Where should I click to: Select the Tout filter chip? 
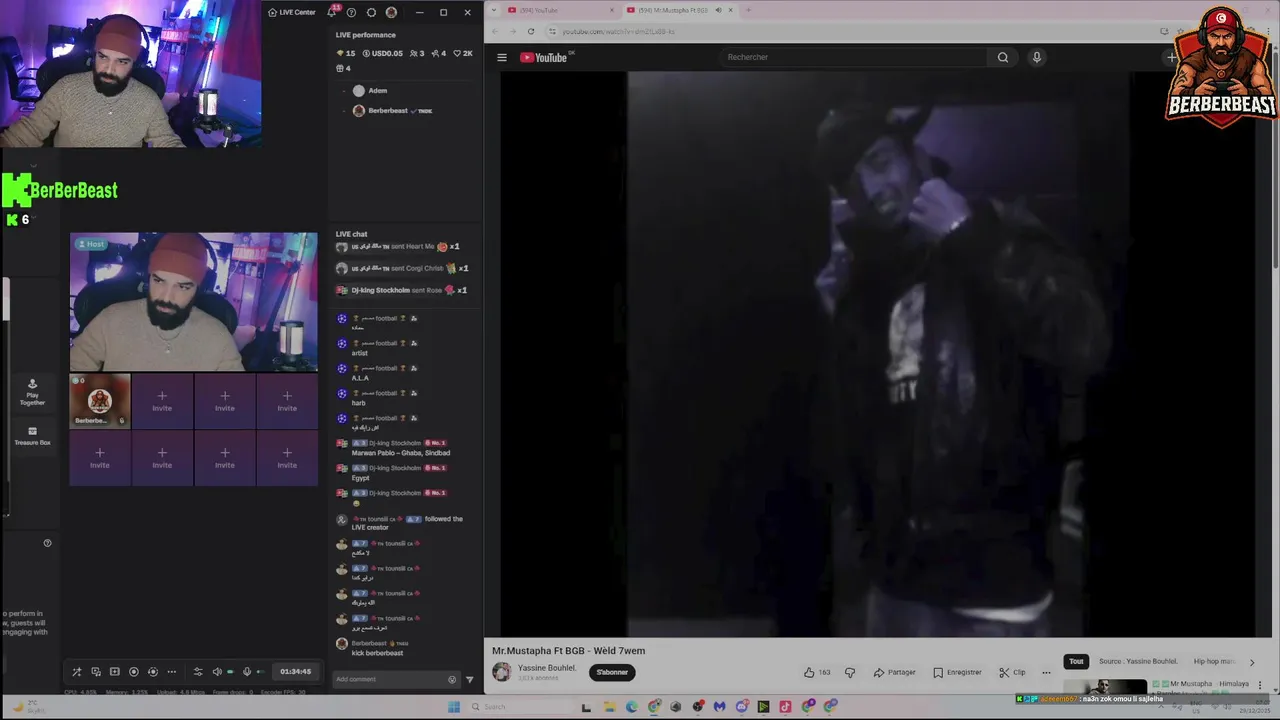pyautogui.click(x=1076, y=661)
